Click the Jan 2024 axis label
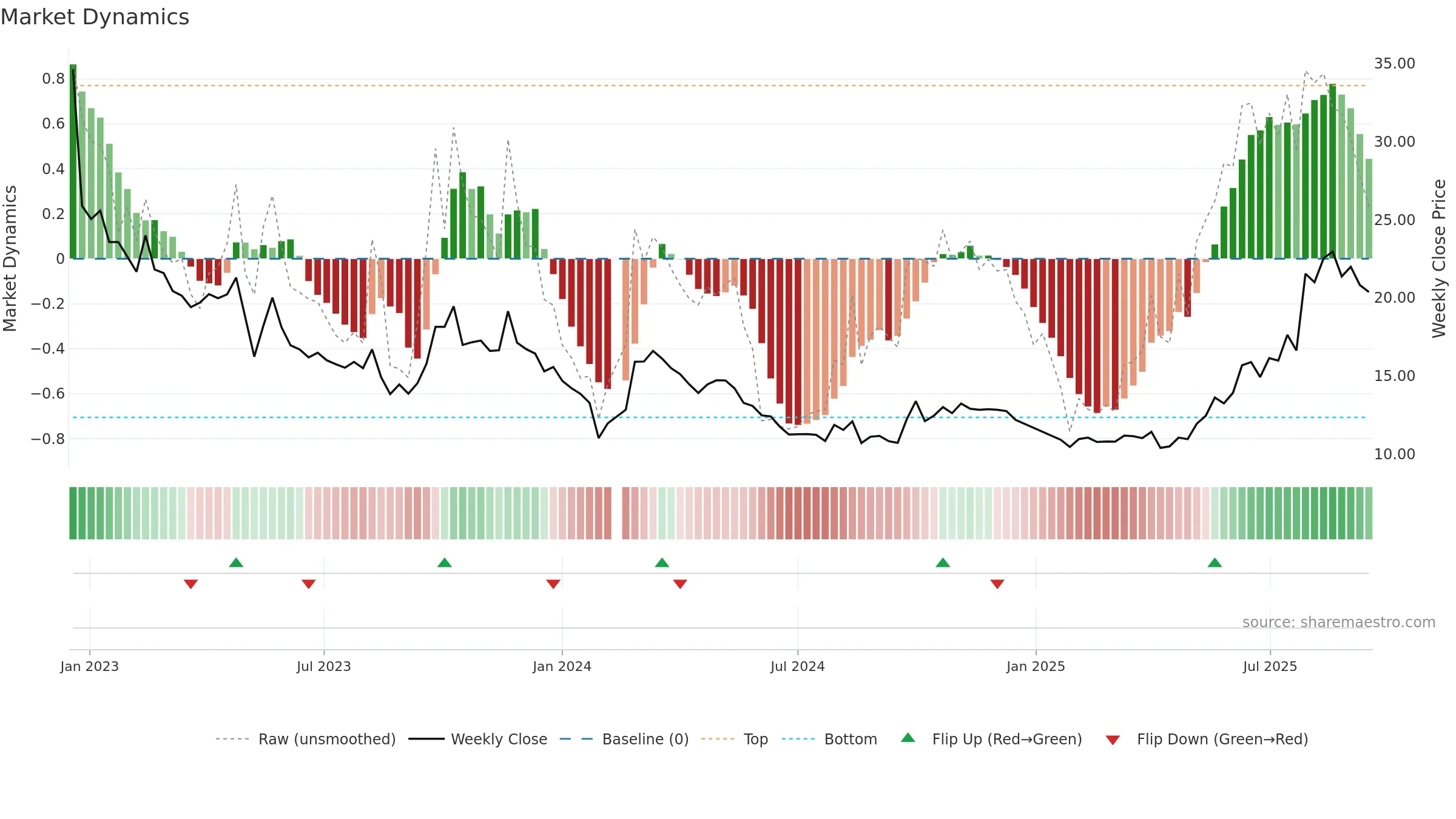 (562, 666)
